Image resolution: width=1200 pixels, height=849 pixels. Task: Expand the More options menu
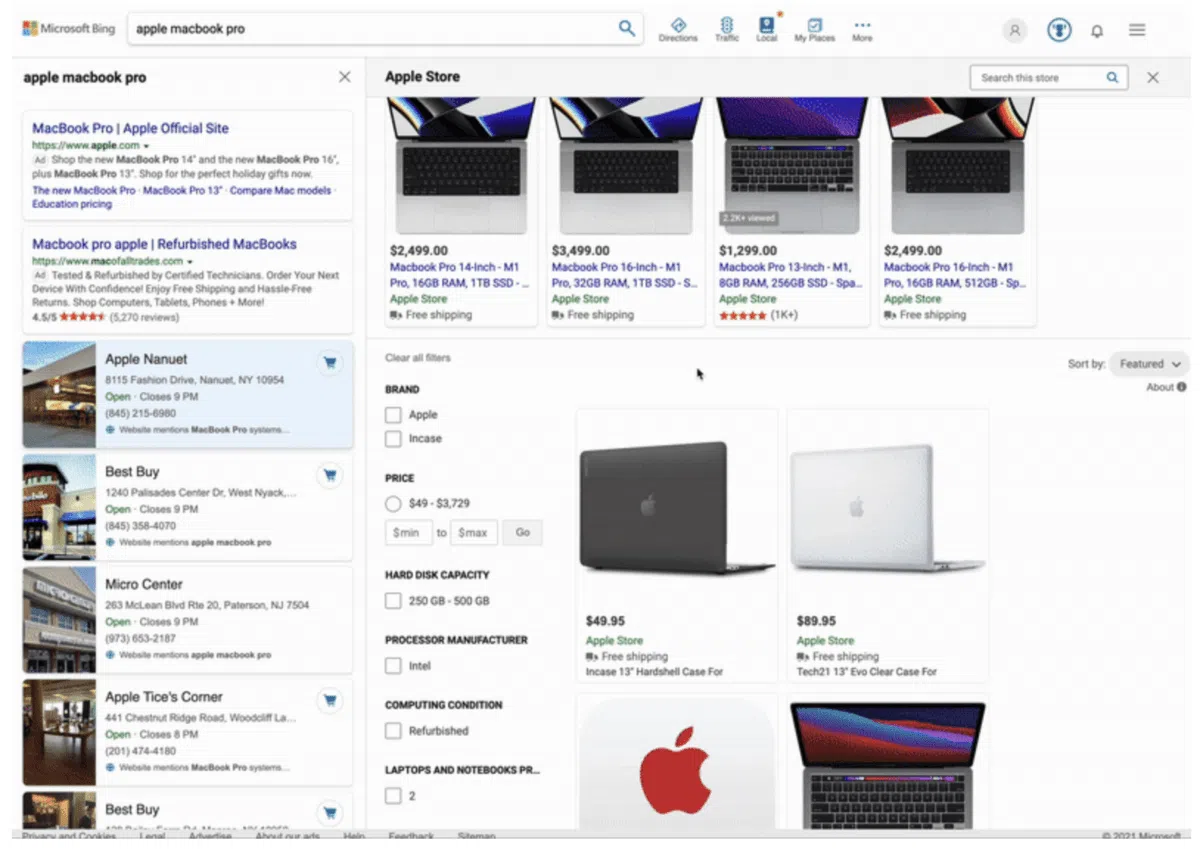coord(862,28)
